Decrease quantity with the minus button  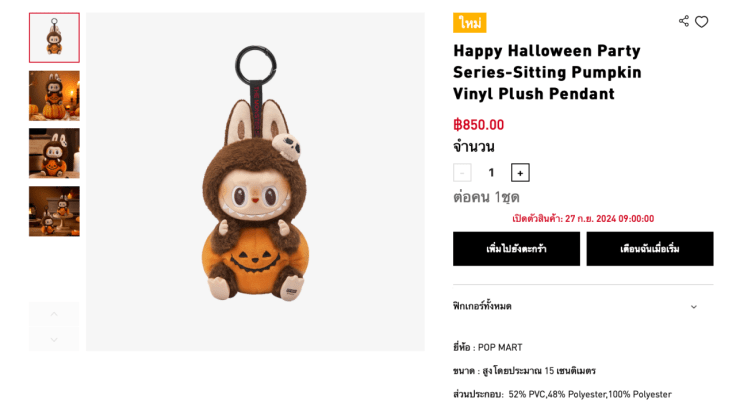click(x=462, y=173)
